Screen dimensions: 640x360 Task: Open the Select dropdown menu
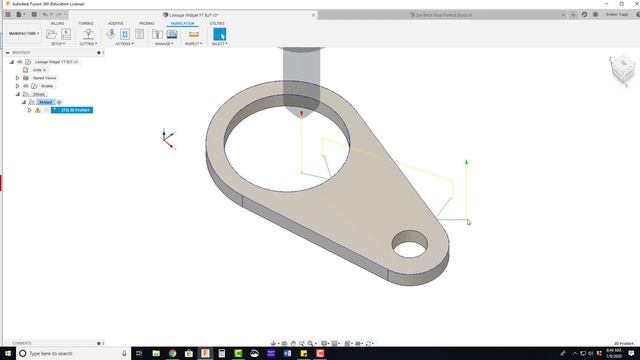[x=220, y=44]
